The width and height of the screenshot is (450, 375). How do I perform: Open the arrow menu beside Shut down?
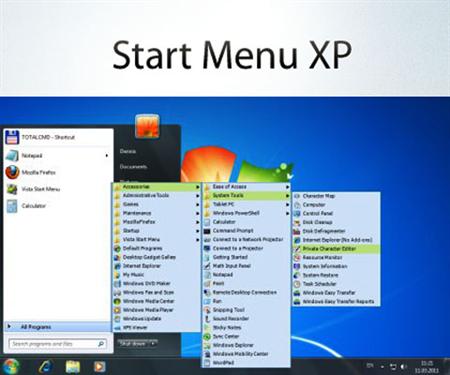pos(153,343)
